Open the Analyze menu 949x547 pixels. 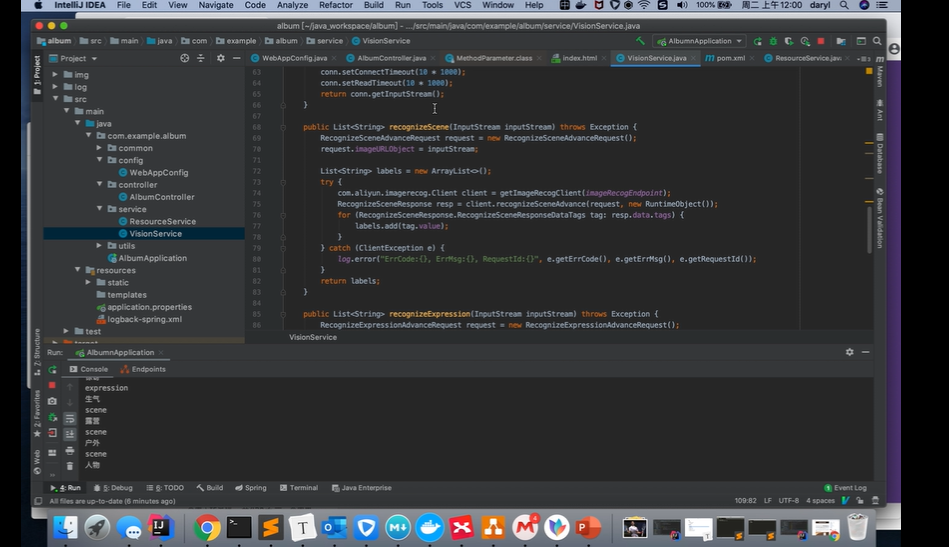coord(292,5)
